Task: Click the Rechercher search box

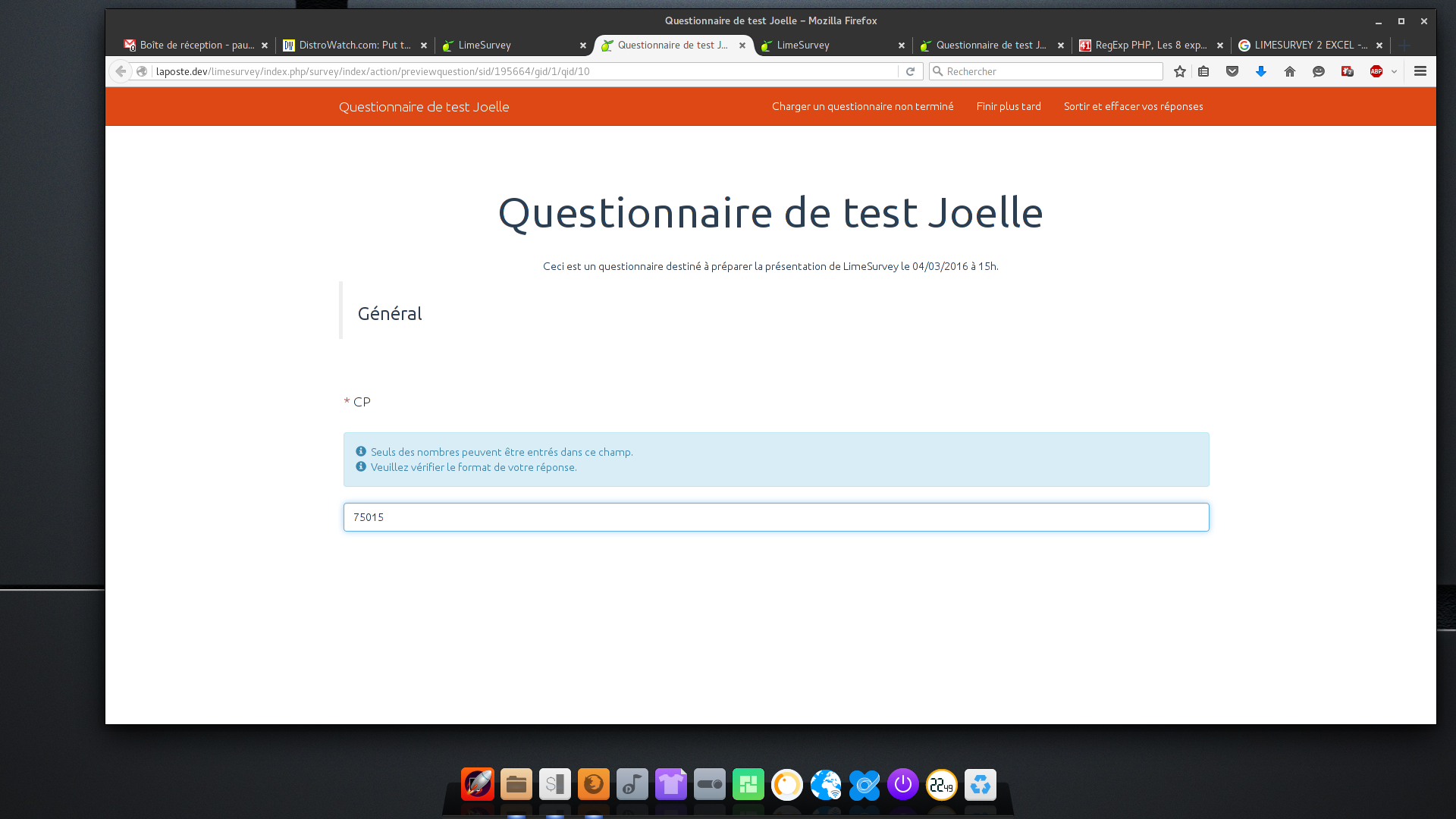Action: point(1050,71)
